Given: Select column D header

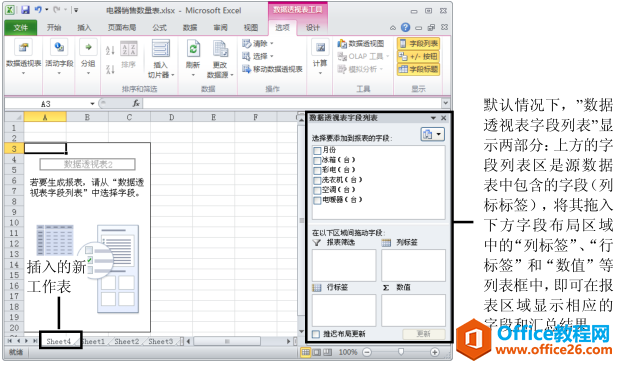Looking at the screenshot, I should (171, 117).
